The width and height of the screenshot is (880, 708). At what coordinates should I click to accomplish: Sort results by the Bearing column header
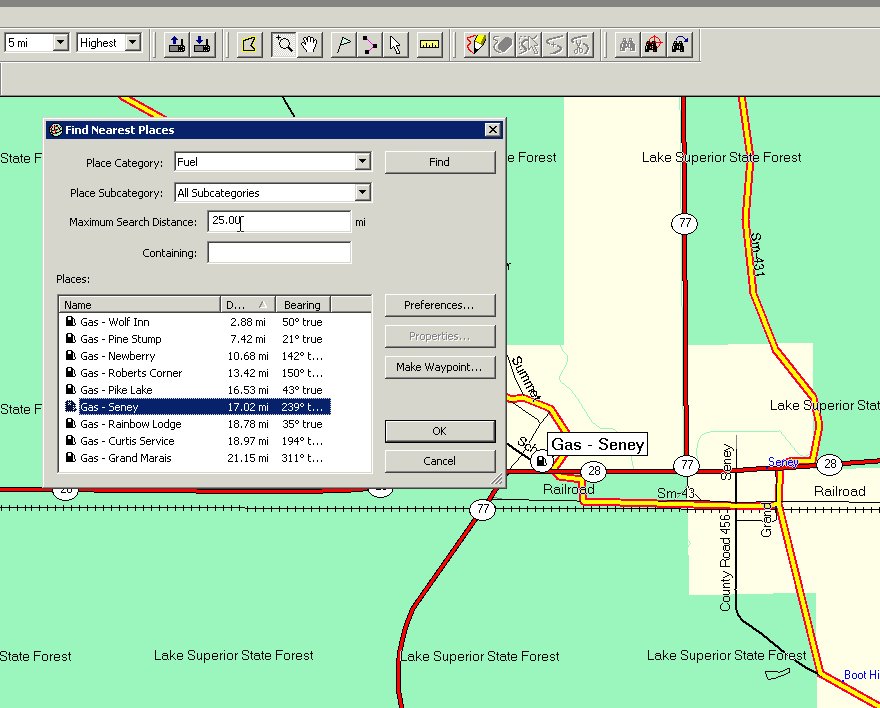pos(302,304)
